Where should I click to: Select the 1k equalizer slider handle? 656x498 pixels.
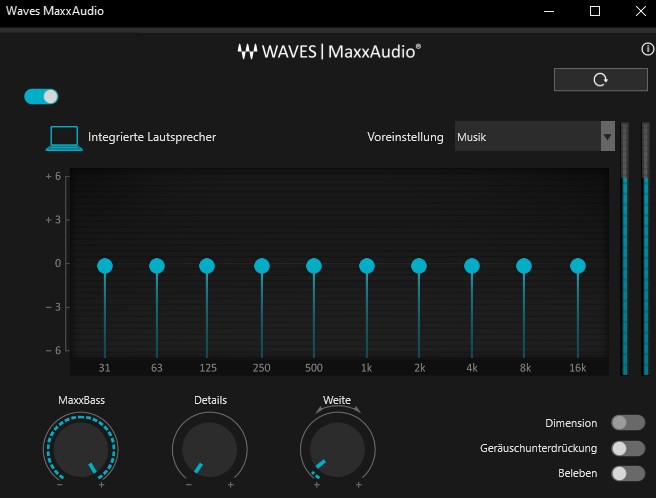pyautogui.click(x=367, y=266)
